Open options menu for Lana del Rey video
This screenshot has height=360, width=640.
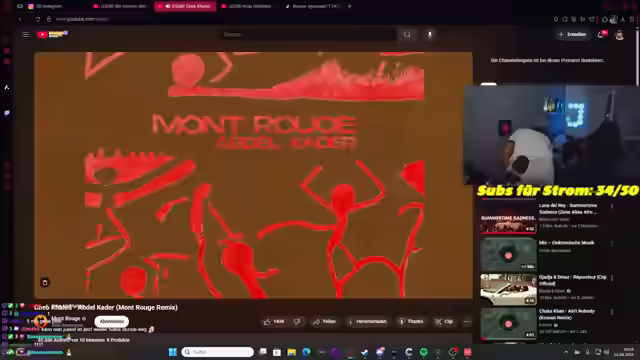[612, 207]
